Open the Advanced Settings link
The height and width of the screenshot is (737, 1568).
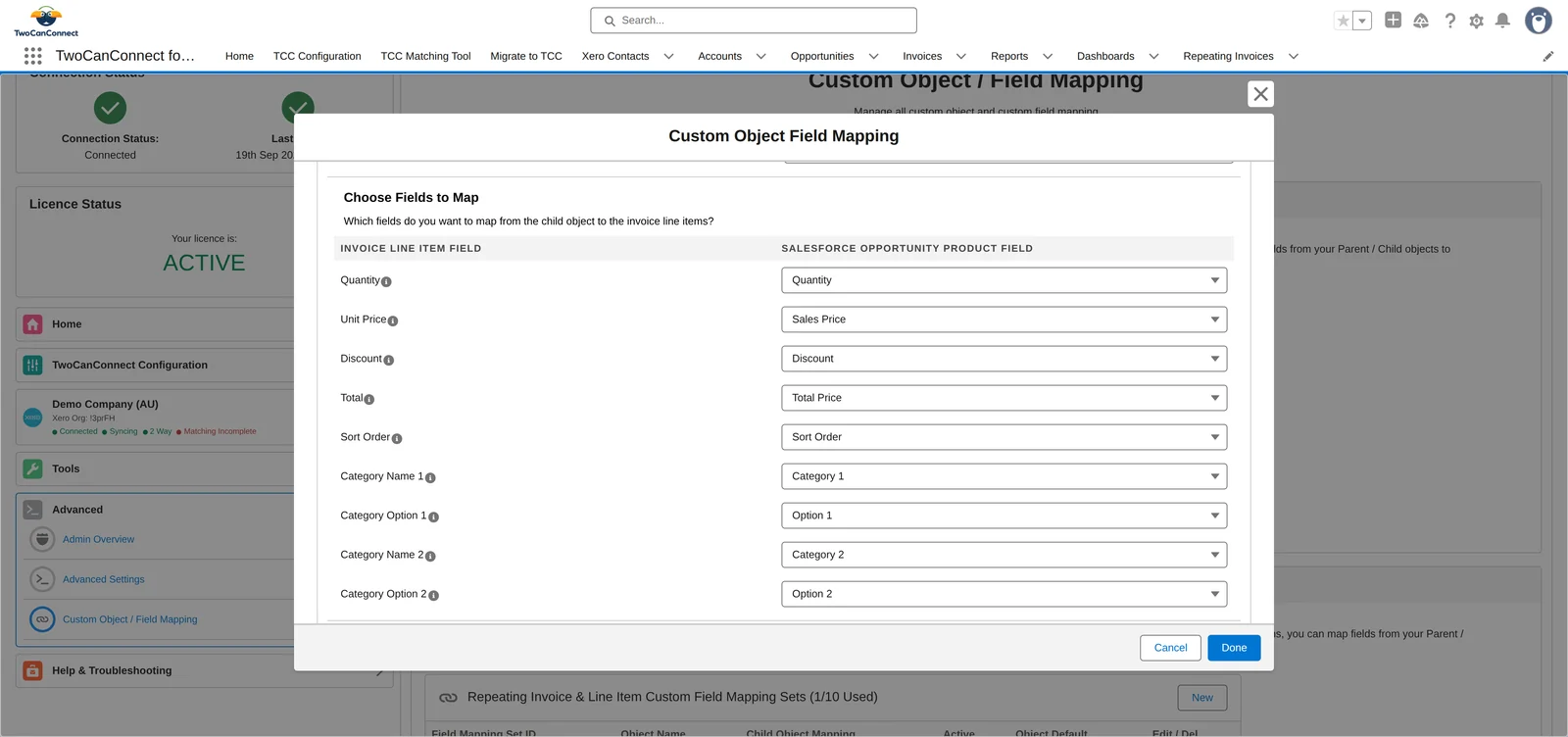103,580
